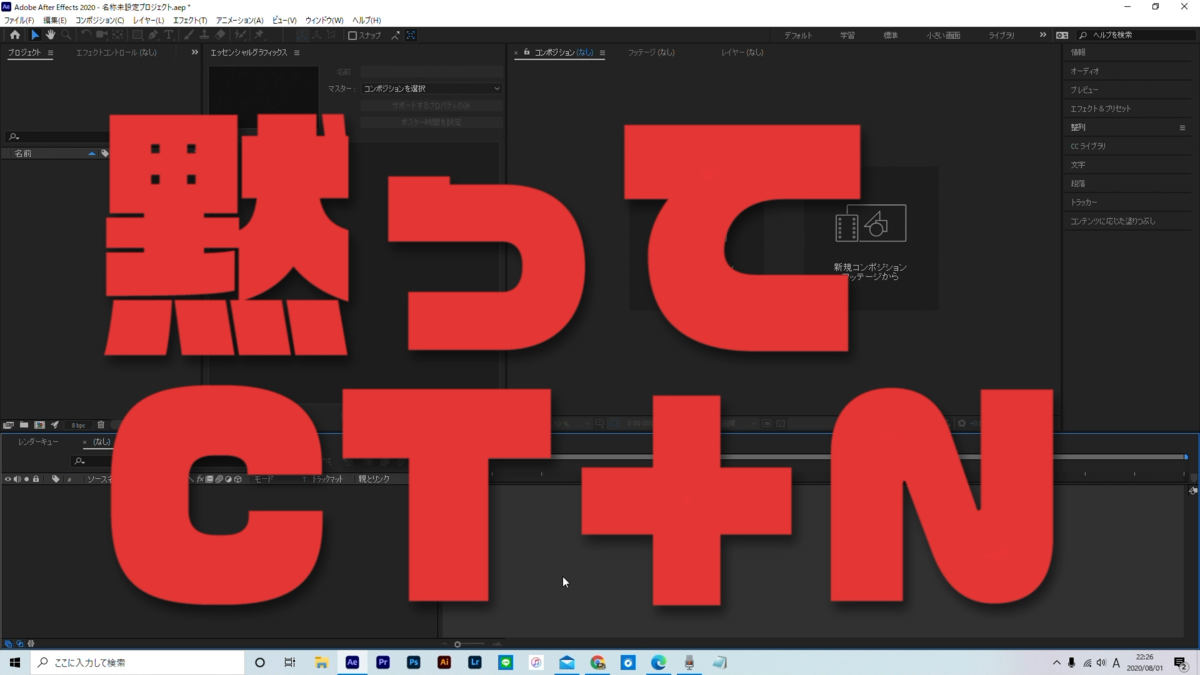Switch to the デフォルト workspace
The image size is (1200, 675).
[798, 35]
